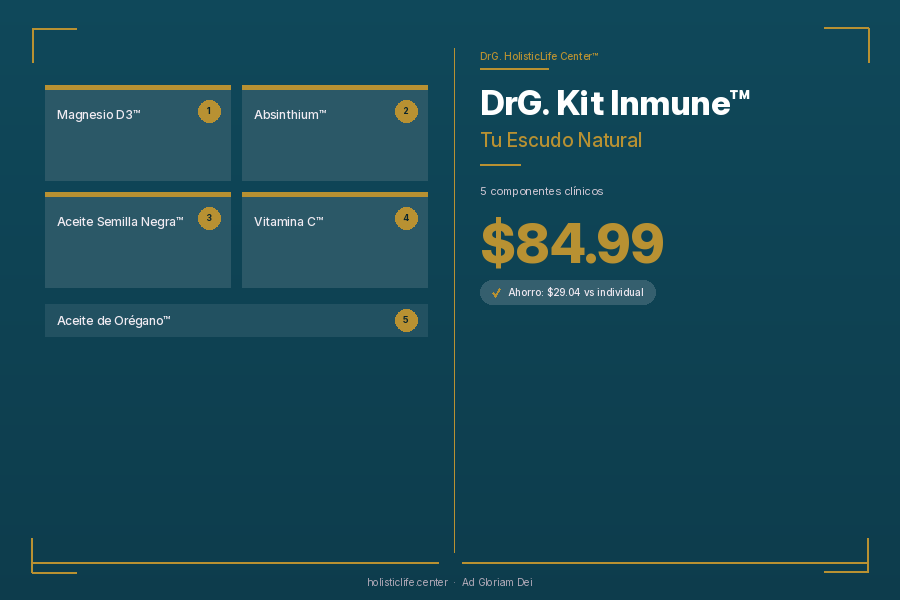The width and height of the screenshot is (900, 600).
Task: Click the Magnesio D3 component card
Action: click(138, 133)
